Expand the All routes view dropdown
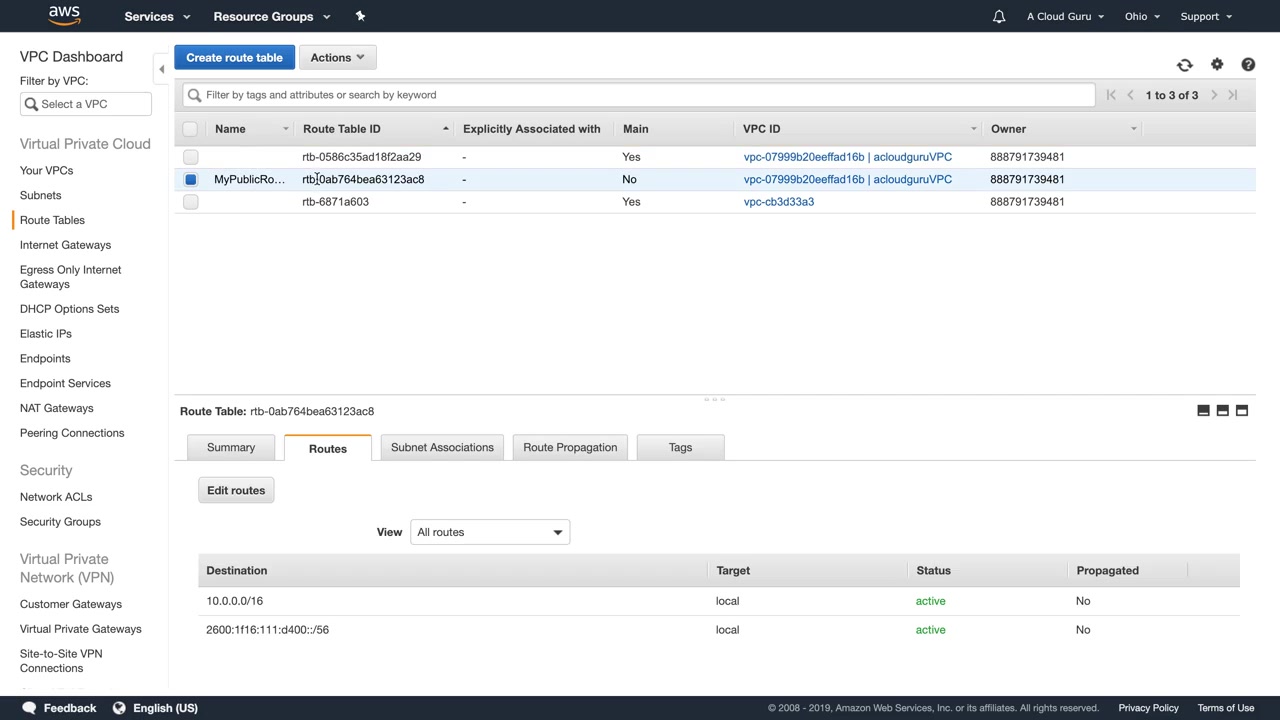The width and height of the screenshot is (1280, 720). point(490,532)
